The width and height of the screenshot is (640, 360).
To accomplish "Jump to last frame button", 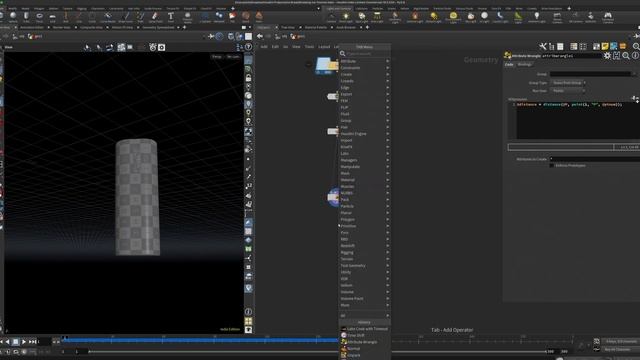I will 32,342.
